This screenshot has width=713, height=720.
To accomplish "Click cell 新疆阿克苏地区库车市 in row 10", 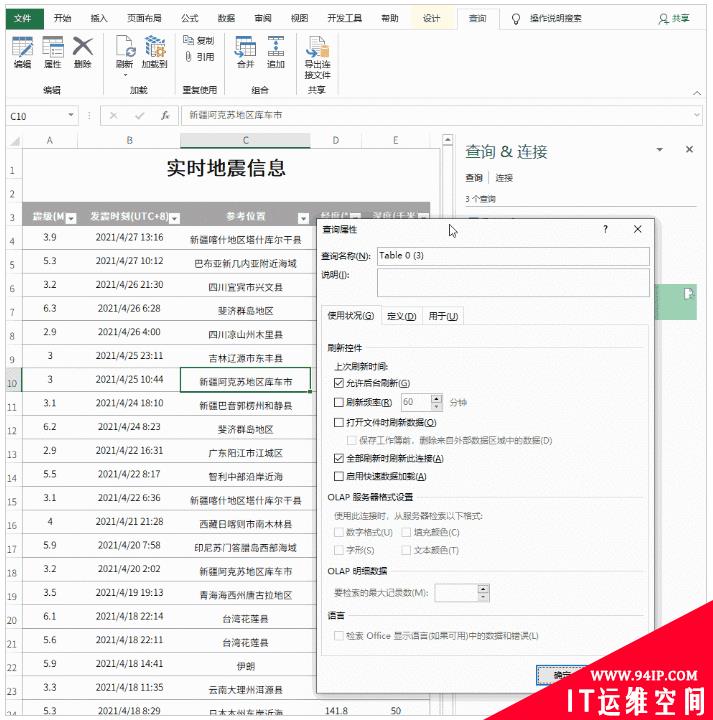I will 246,381.
